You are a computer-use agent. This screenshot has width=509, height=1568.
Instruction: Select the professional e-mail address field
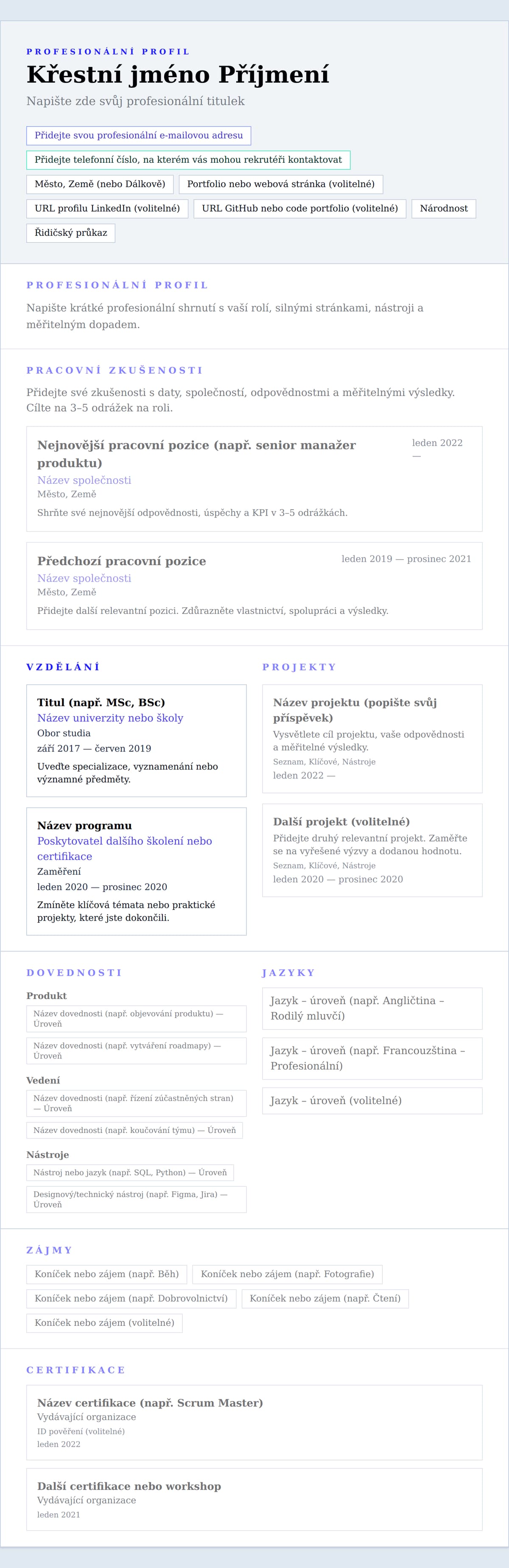click(139, 136)
